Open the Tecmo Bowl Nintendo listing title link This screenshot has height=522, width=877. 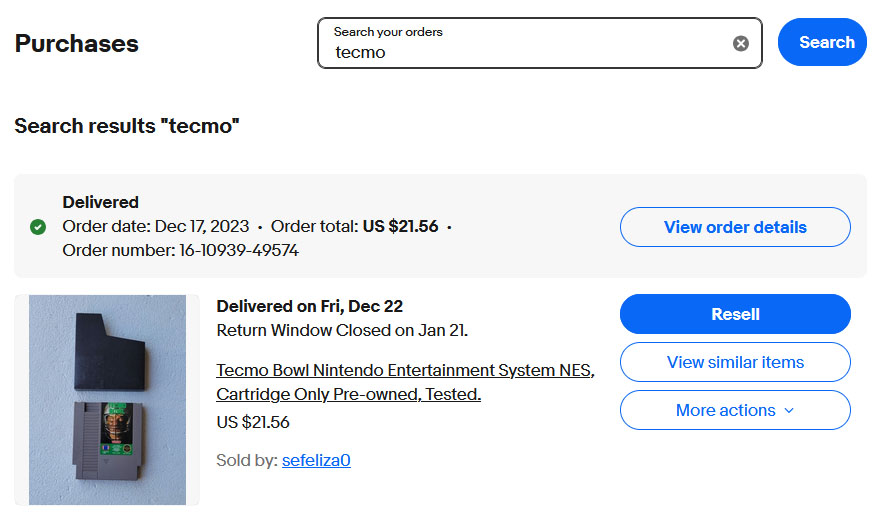pos(405,382)
